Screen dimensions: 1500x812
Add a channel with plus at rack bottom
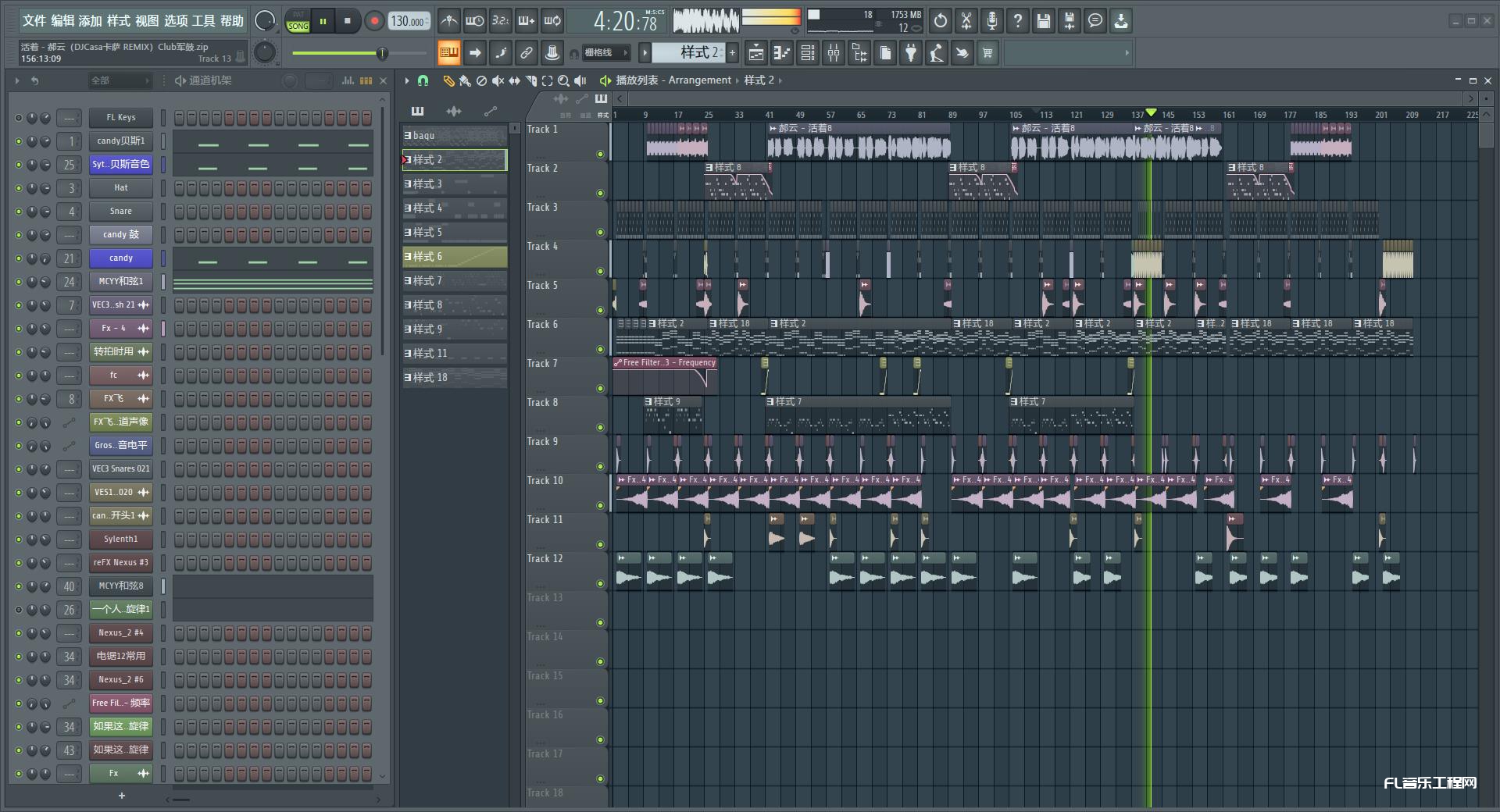pyautogui.click(x=121, y=796)
